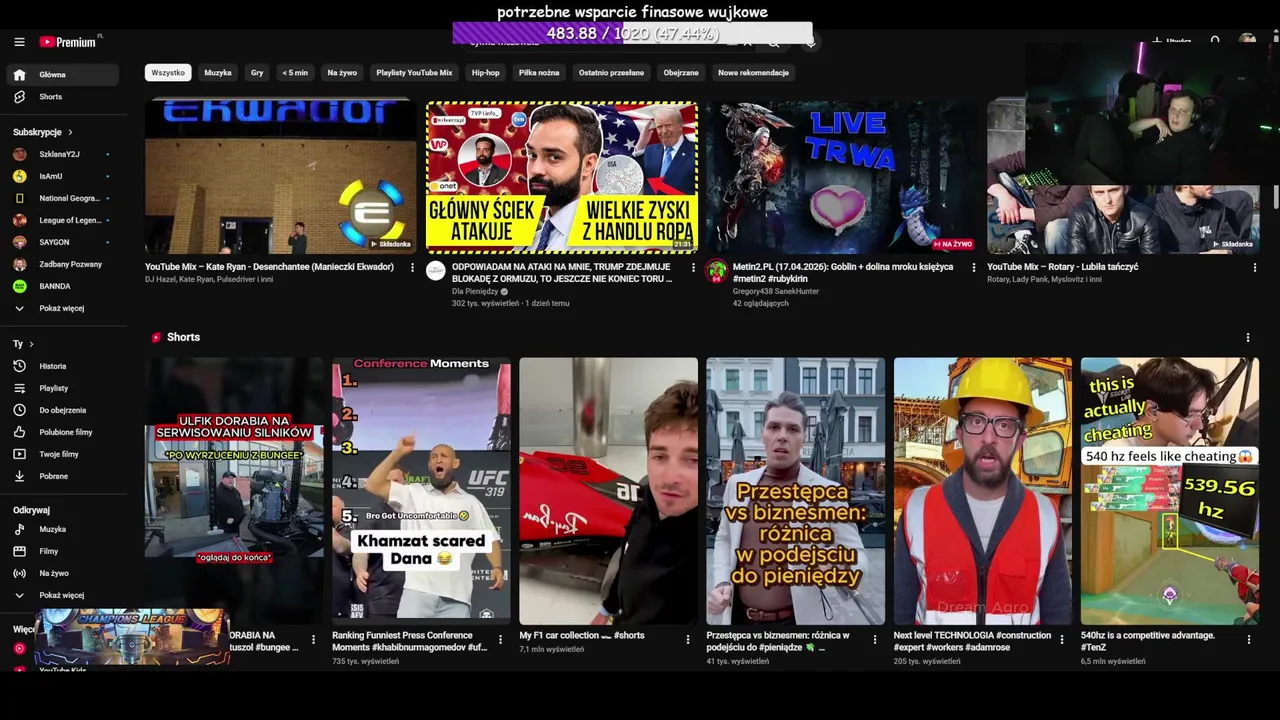The image size is (1280, 720).
Task: Open Shorts shelf more options
Action: (x=1247, y=338)
